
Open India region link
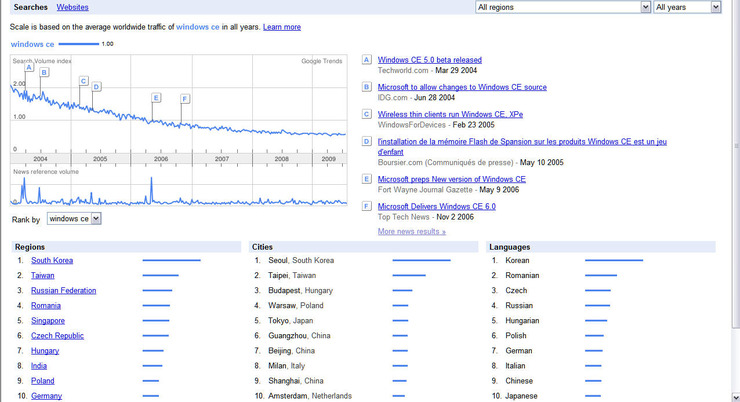[x=39, y=366]
